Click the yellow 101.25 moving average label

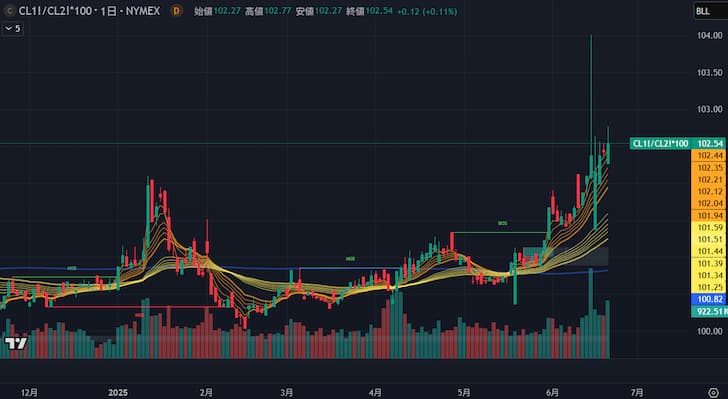[709, 288]
